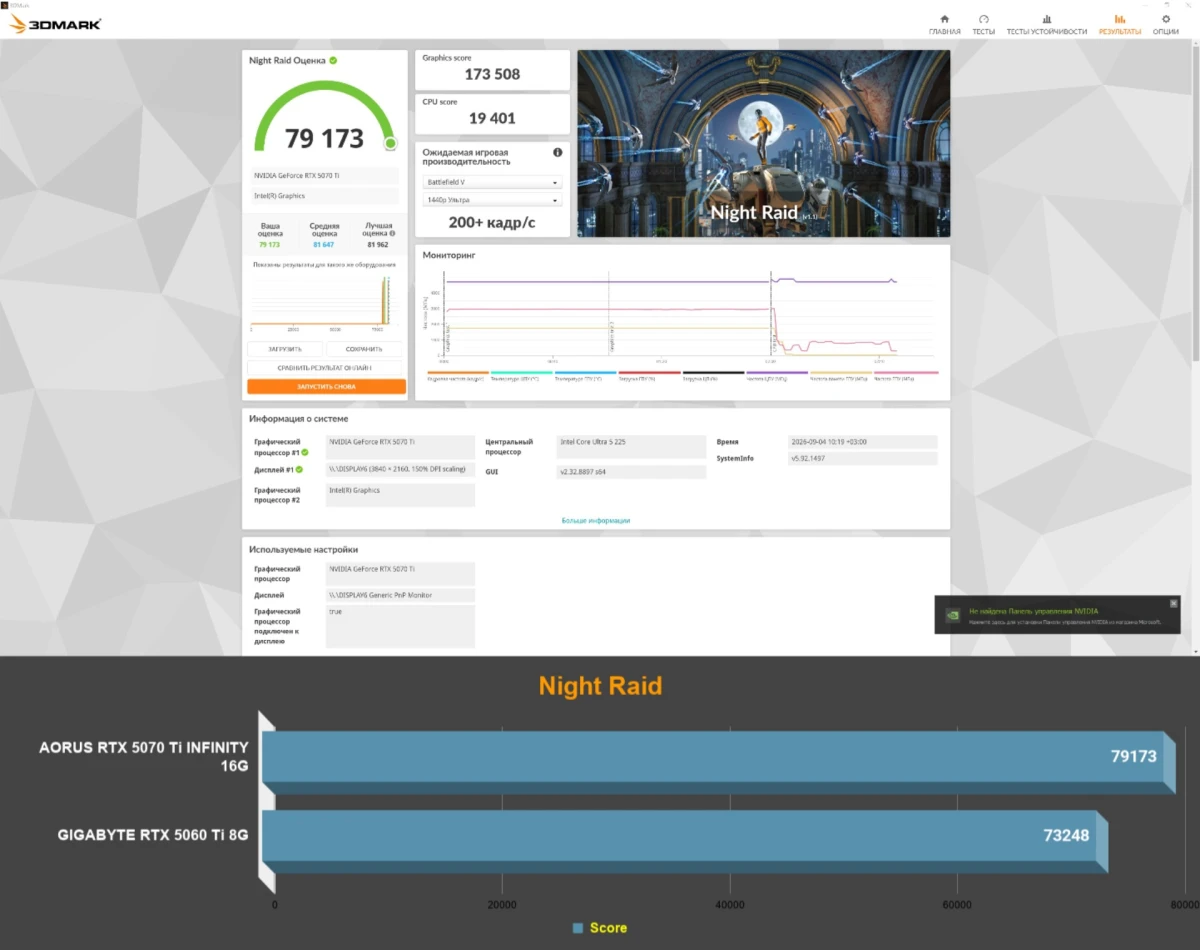
Task: Click the NVIDIA icon in the notification
Action: click(955, 615)
